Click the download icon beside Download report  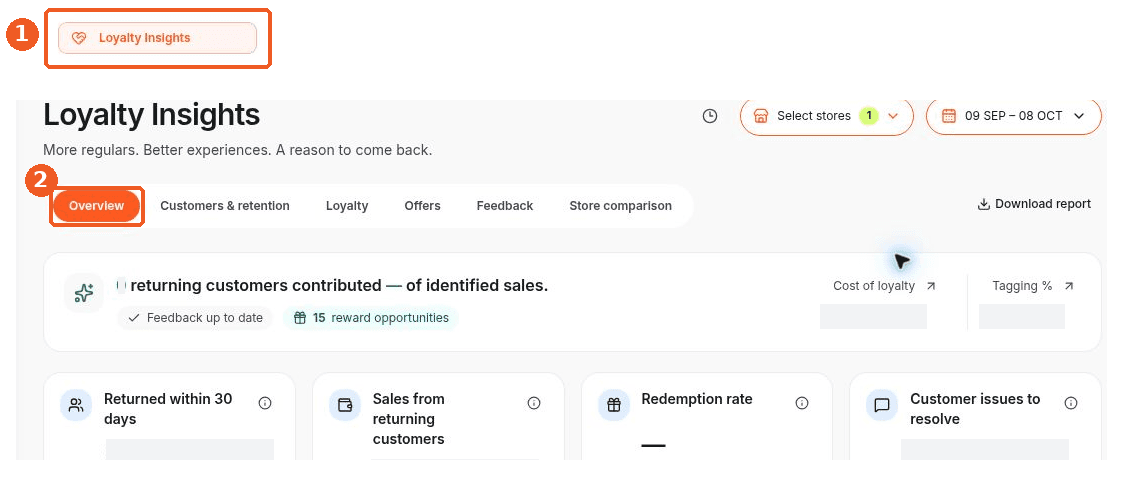click(x=984, y=205)
